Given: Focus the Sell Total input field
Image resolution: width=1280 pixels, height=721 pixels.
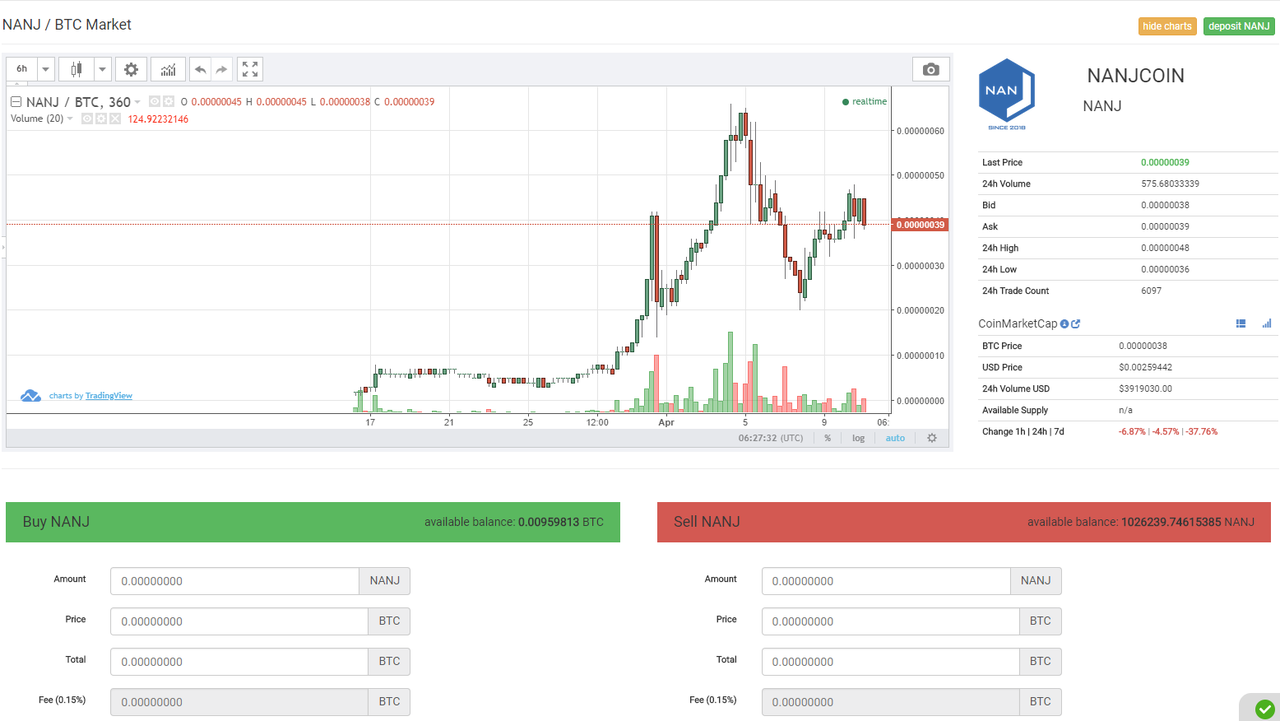Looking at the screenshot, I should click(x=891, y=661).
